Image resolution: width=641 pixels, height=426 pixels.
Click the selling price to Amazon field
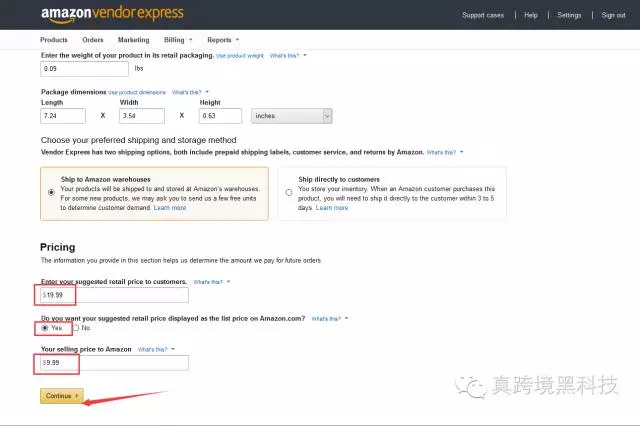point(114,363)
